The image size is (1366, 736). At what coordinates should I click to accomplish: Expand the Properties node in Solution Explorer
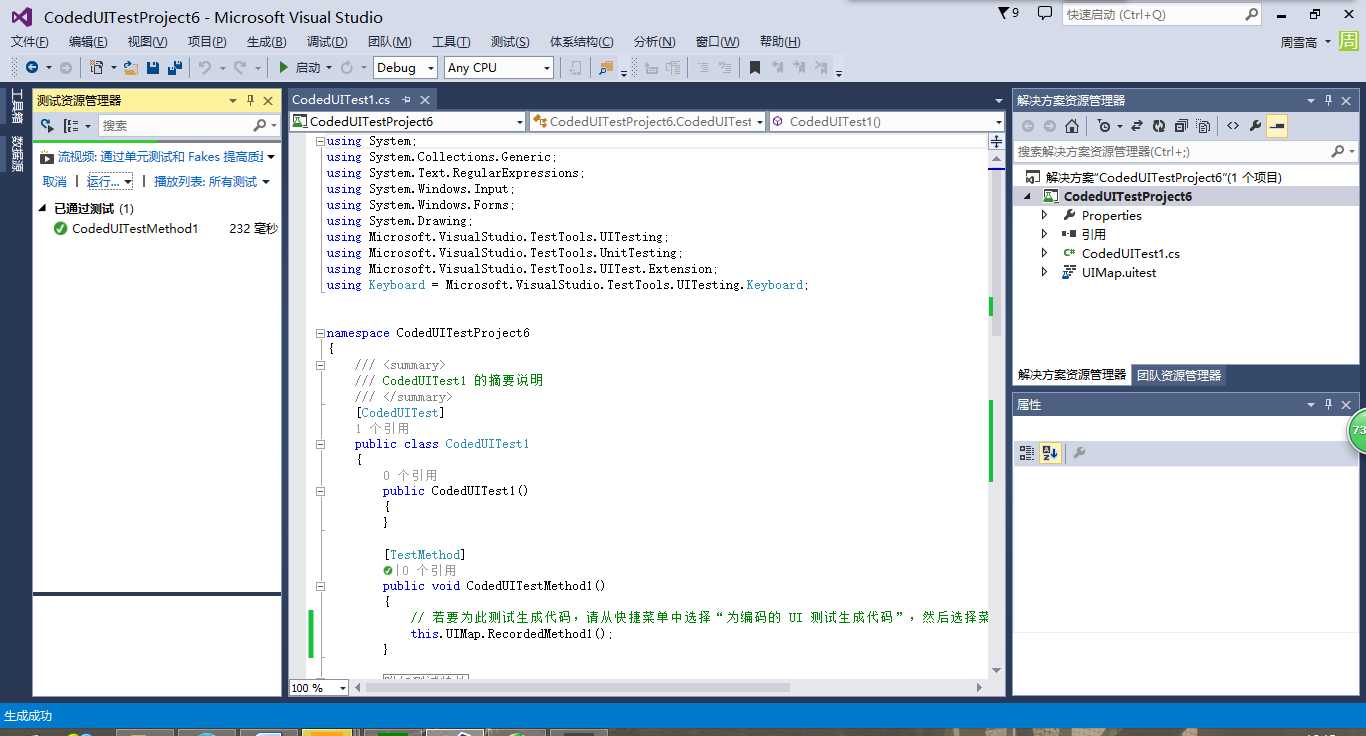tap(1045, 215)
